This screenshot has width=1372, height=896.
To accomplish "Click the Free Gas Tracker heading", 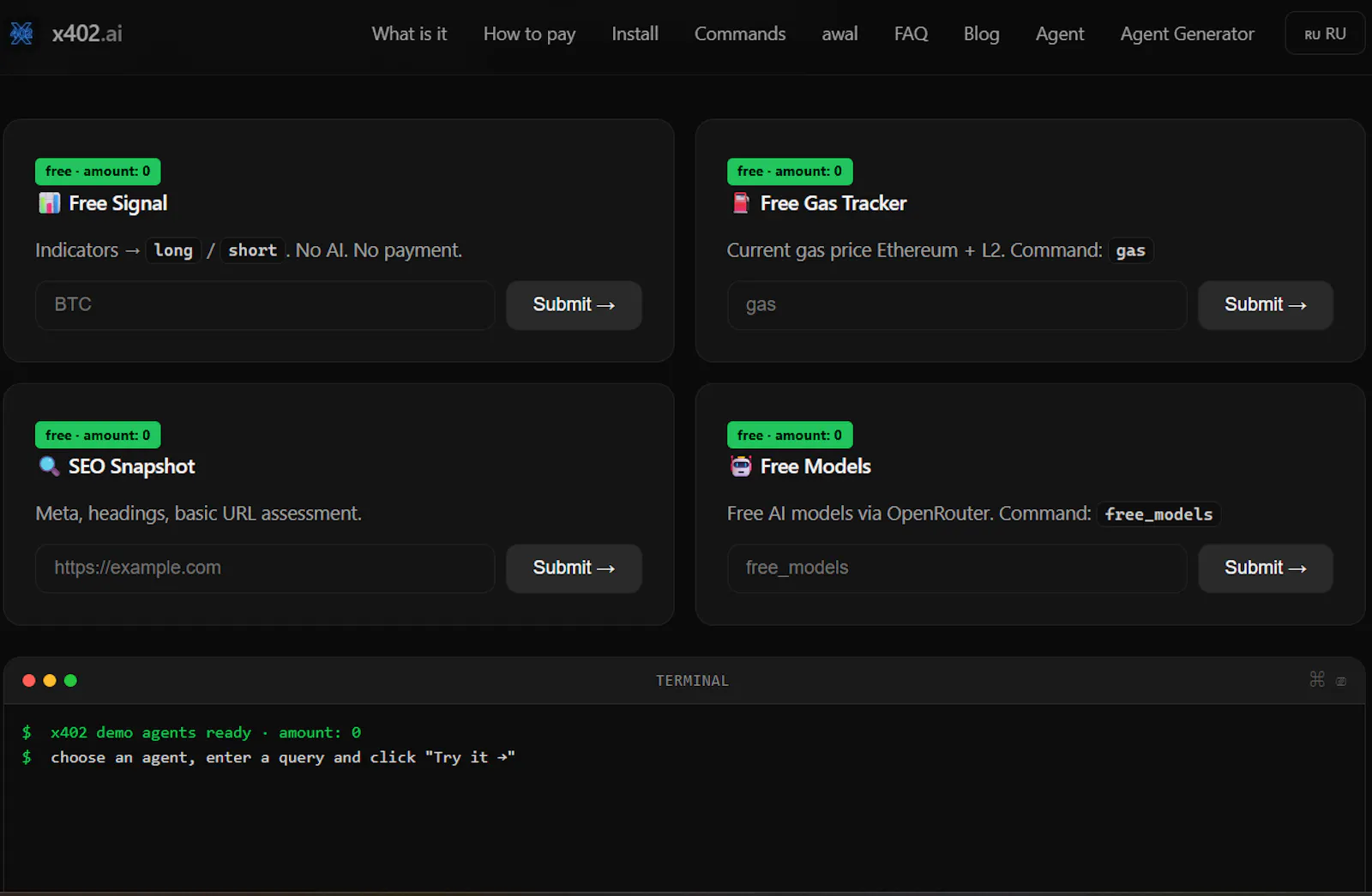I will 833,203.
